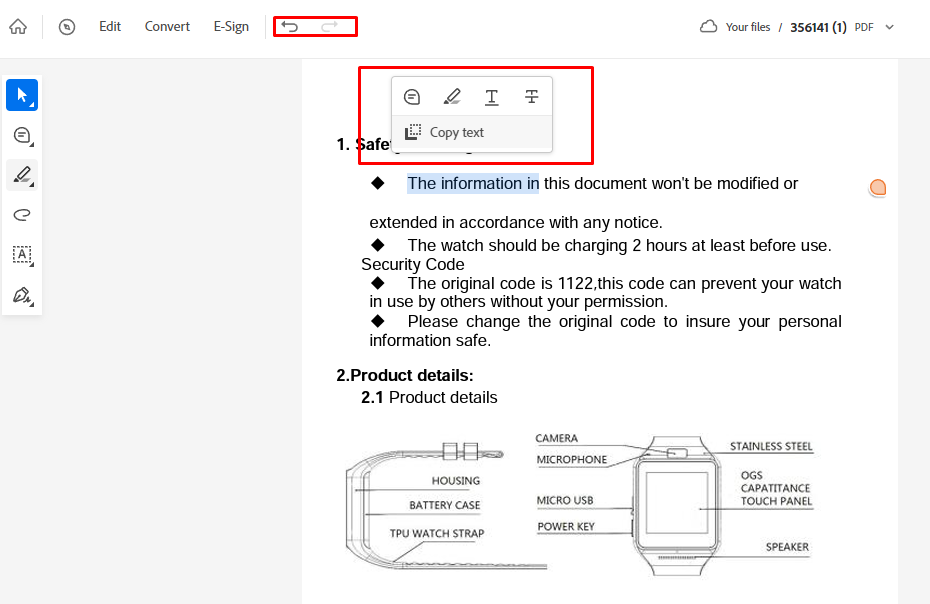Click the Home icon

(x=18, y=27)
